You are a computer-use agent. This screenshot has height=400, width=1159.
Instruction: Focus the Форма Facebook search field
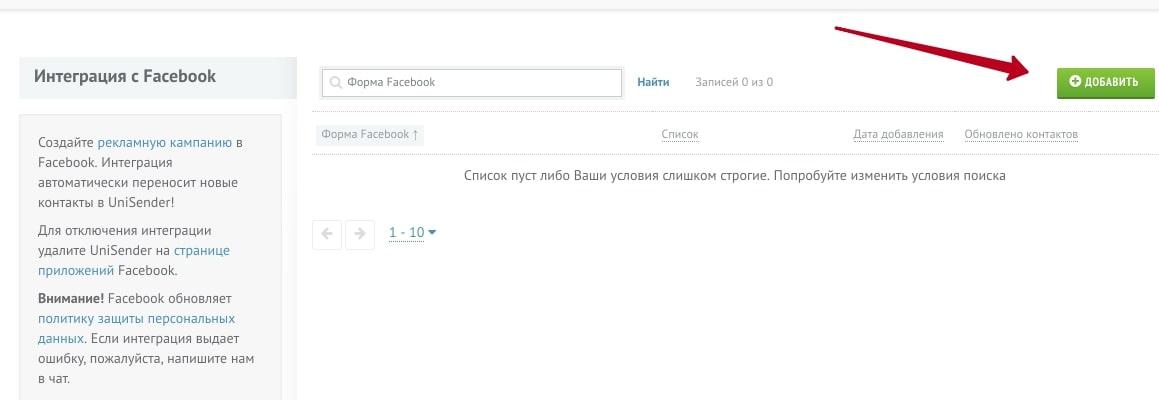click(x=472, y=83)
